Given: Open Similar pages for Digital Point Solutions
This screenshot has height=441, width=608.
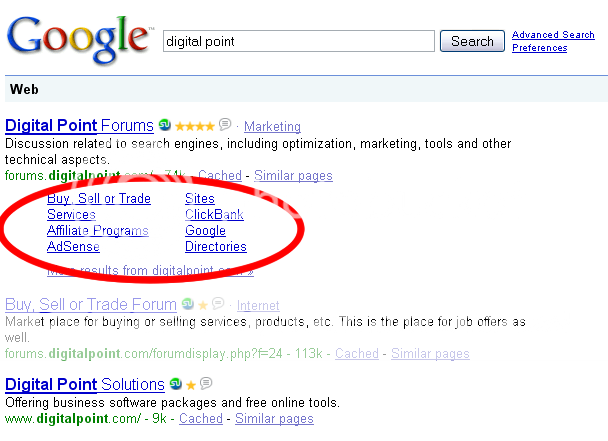Looking at the screenshot, I should click(x=275, y=419).
